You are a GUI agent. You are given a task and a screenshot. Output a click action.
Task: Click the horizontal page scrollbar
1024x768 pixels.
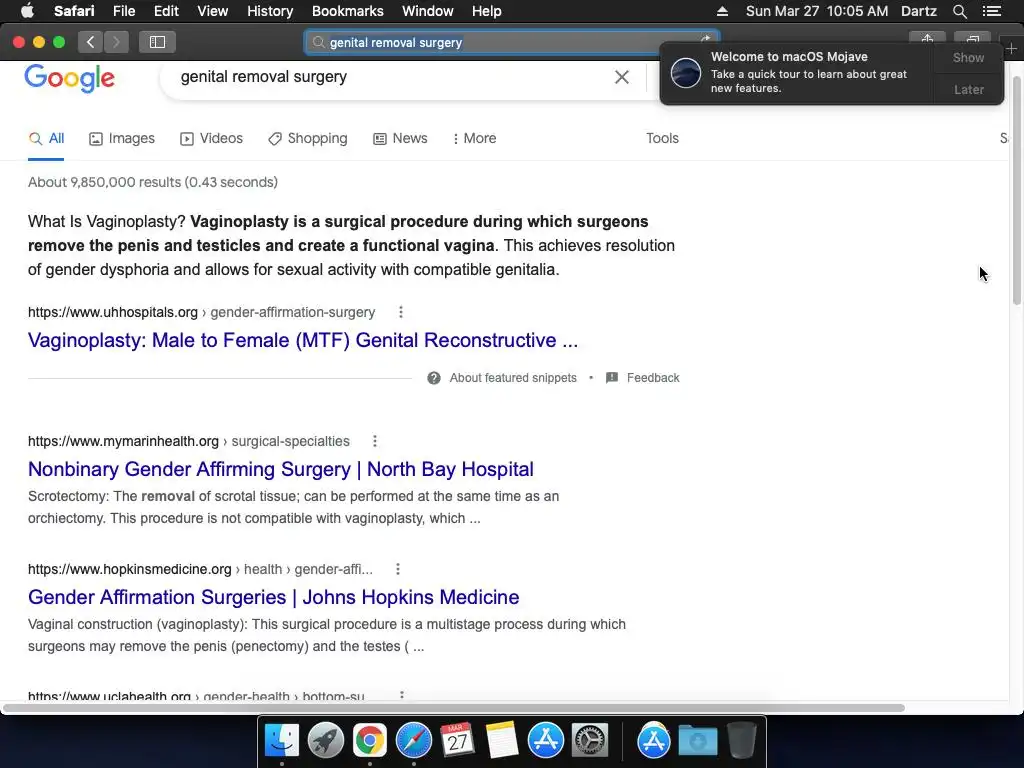[x=454, y=708]
